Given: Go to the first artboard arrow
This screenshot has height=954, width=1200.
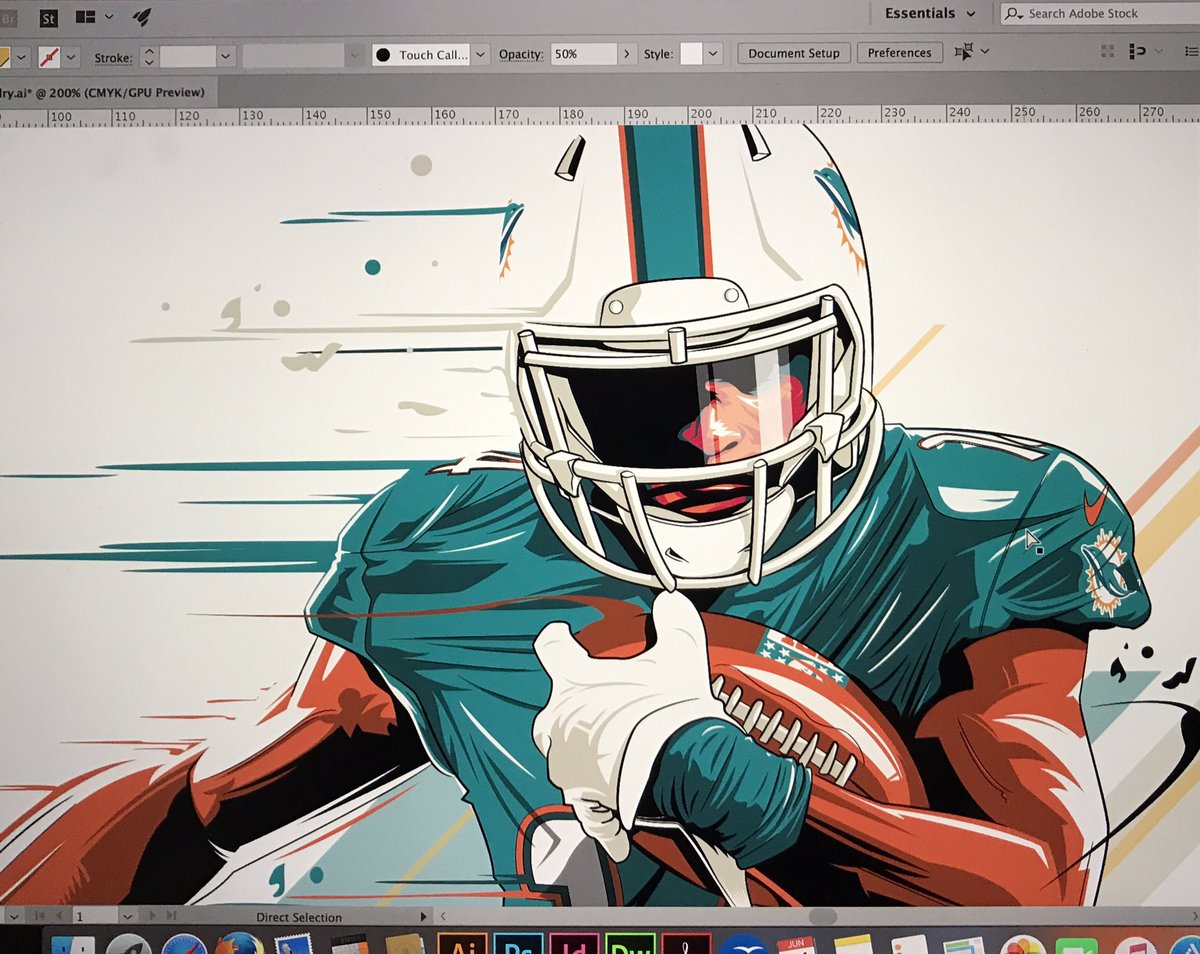Looking at the screenshot, I should tap(39, 916).
